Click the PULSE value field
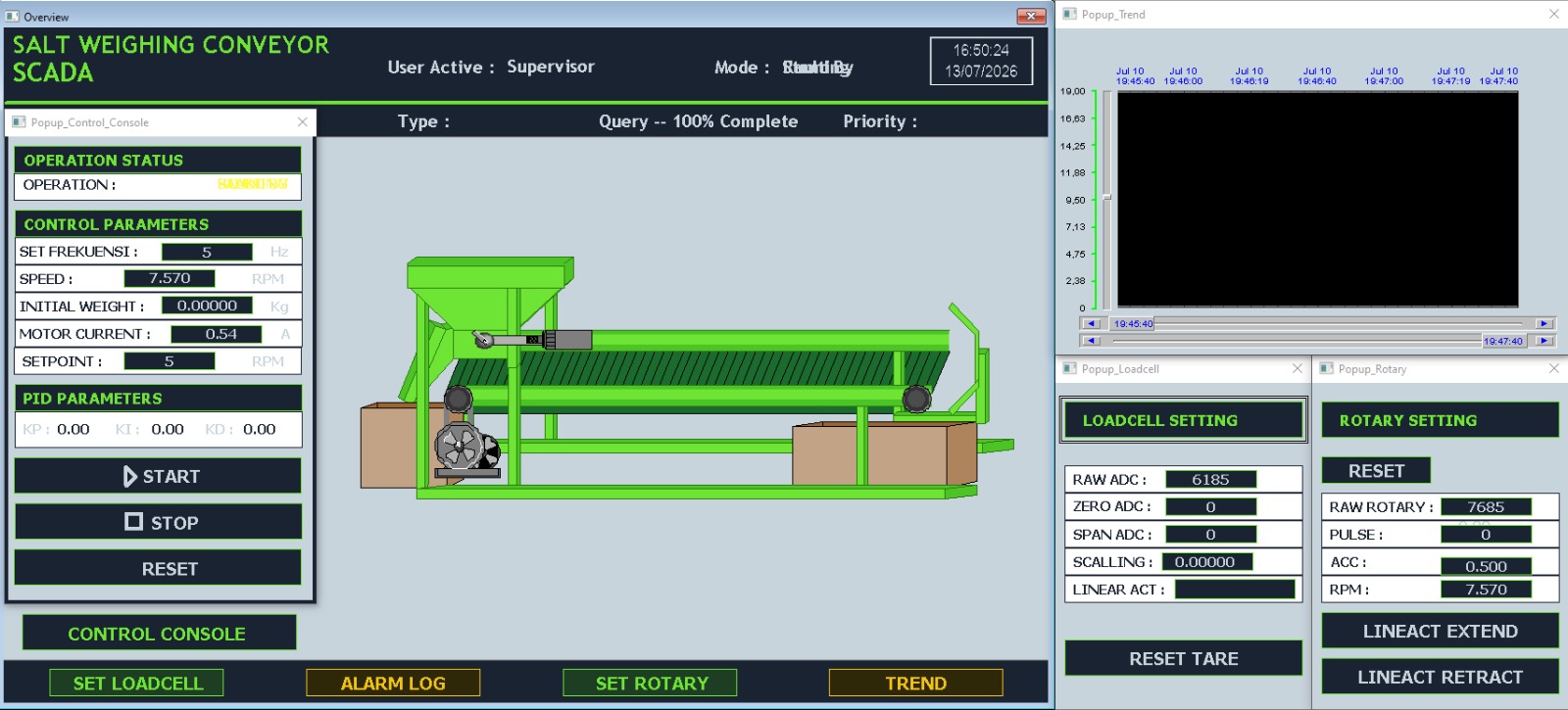 1486,534
